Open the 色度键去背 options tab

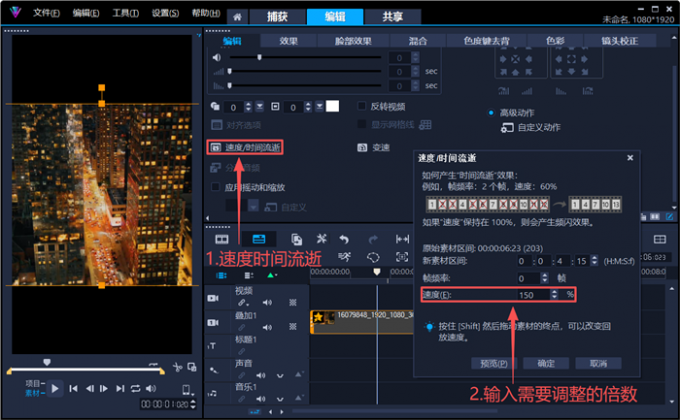[486, 41]
